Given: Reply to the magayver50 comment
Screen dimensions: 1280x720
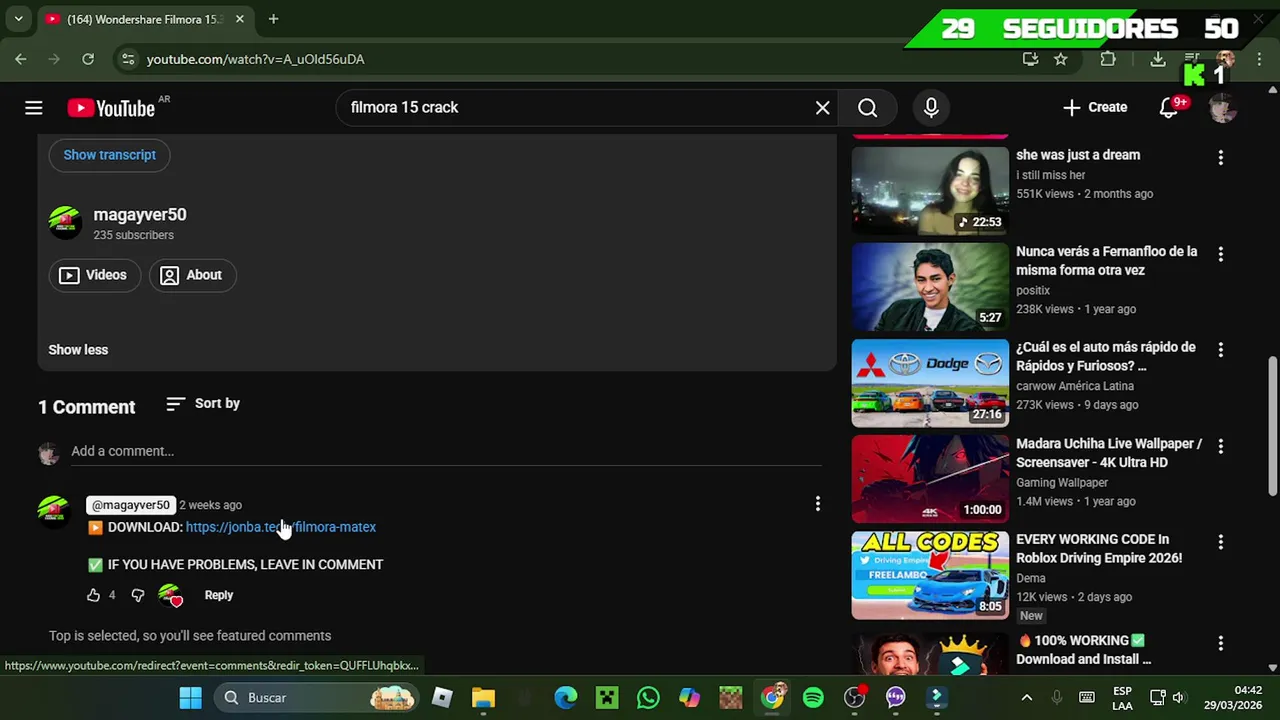Looking at the screenshot, I should pos(219,595).
